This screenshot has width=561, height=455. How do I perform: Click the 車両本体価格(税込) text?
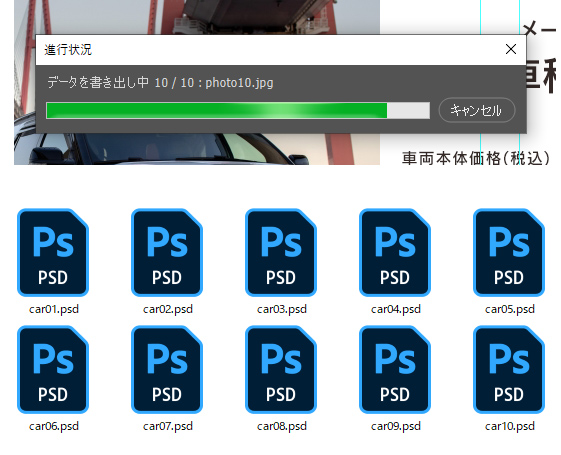476,158
